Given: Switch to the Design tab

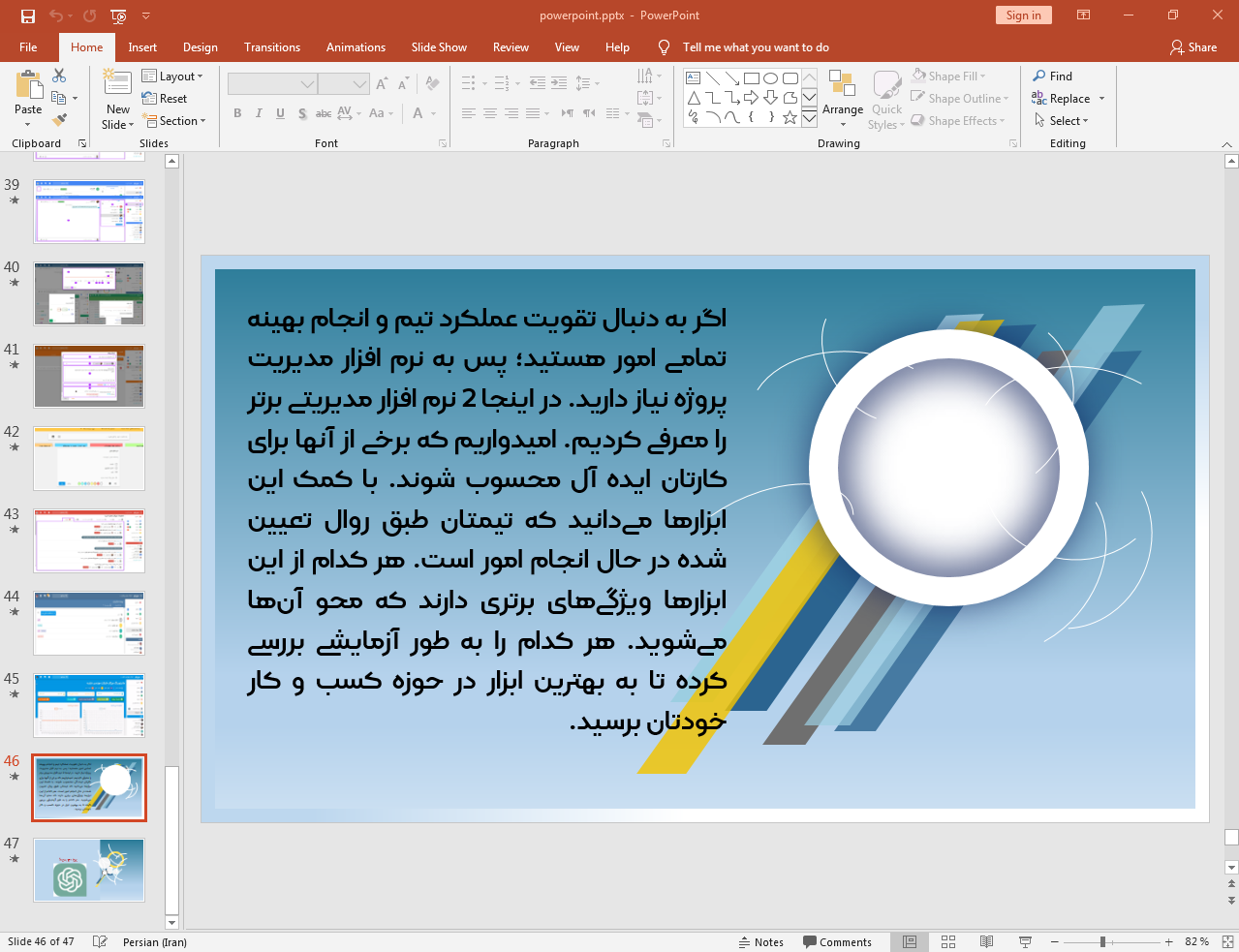Looking at the screenshot, I should 201,46.
